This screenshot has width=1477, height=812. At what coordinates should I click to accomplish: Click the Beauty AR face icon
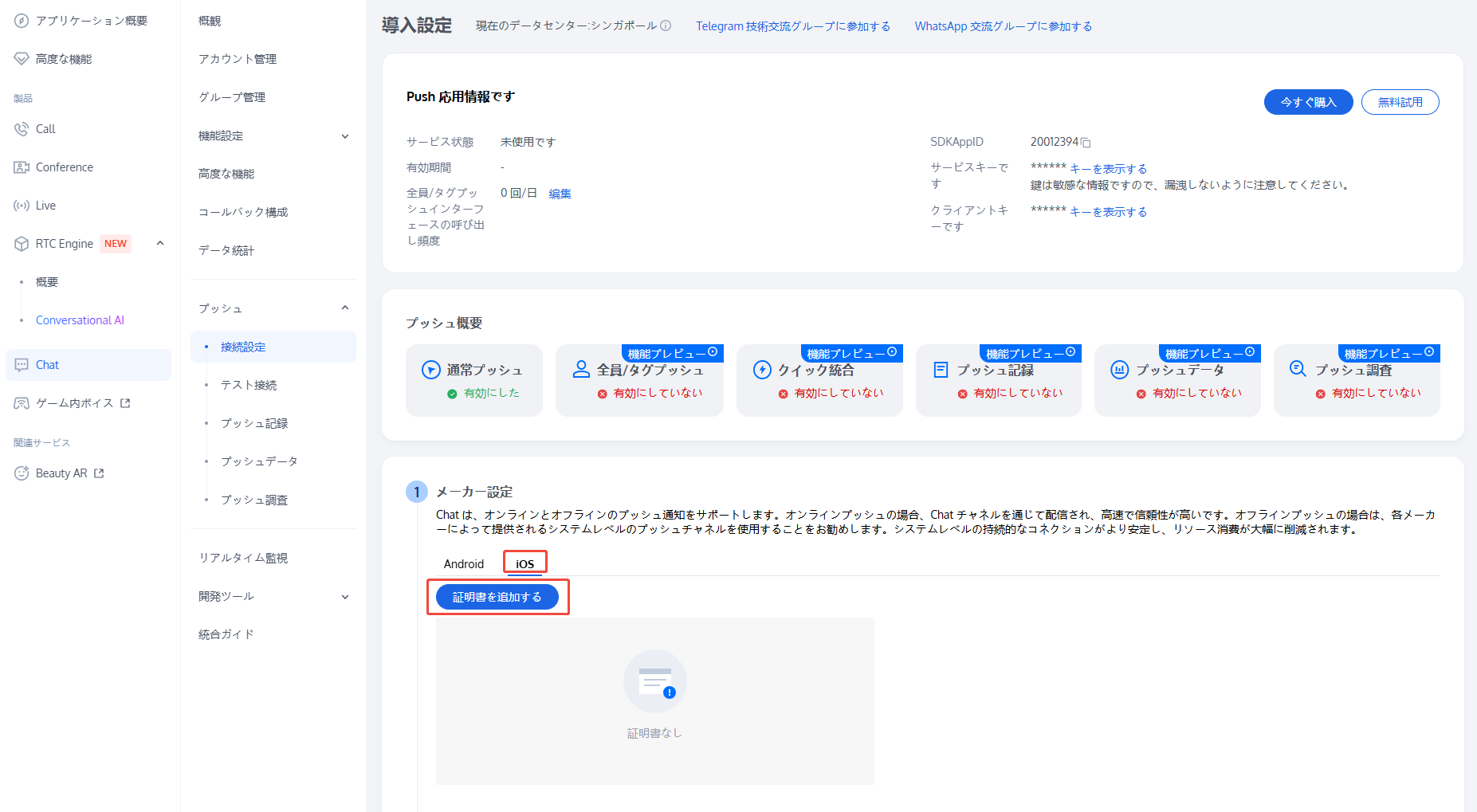pyautogui.click(x=22, y=473)
